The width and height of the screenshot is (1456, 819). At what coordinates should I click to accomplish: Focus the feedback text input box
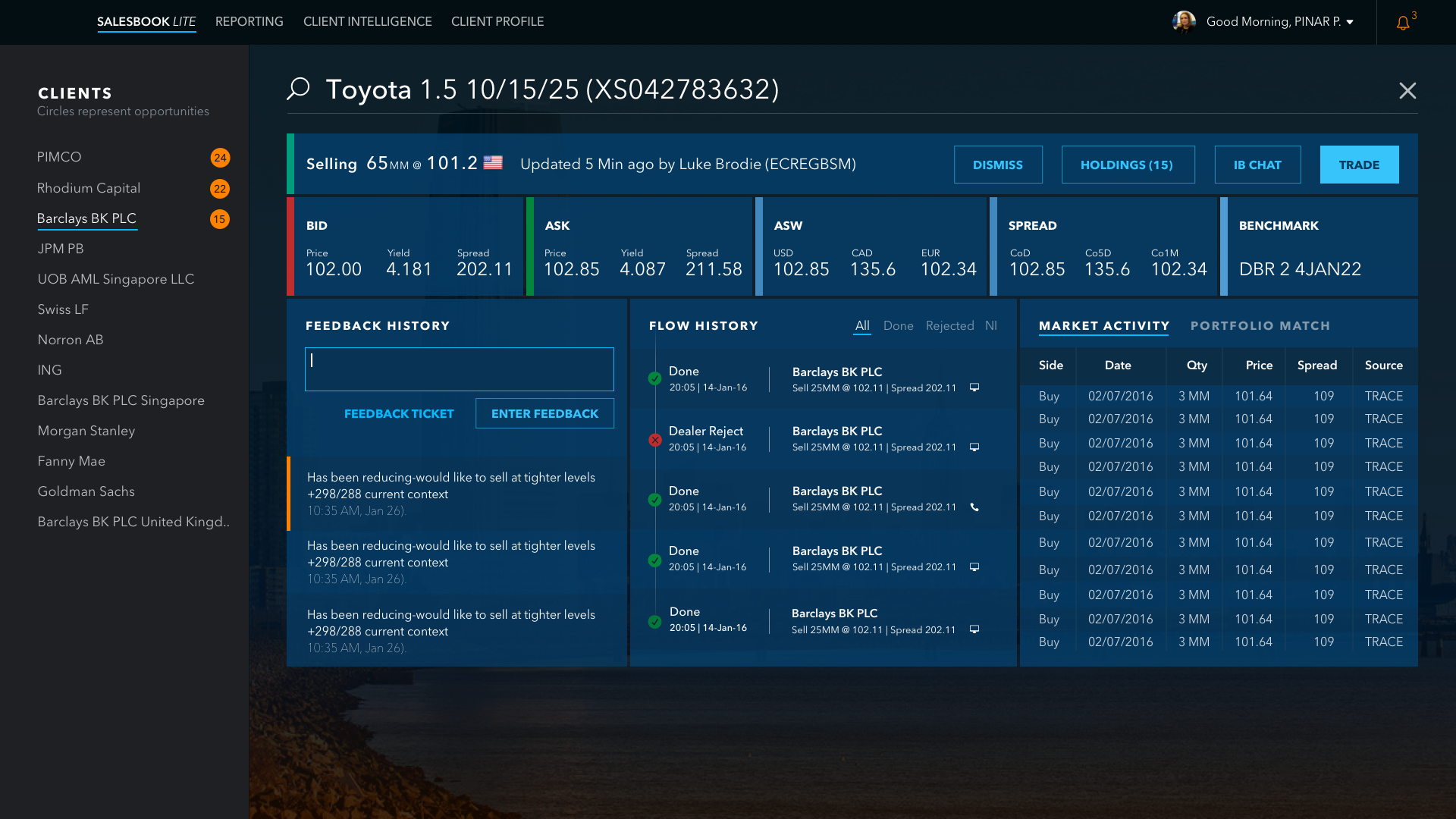[460, 369]
